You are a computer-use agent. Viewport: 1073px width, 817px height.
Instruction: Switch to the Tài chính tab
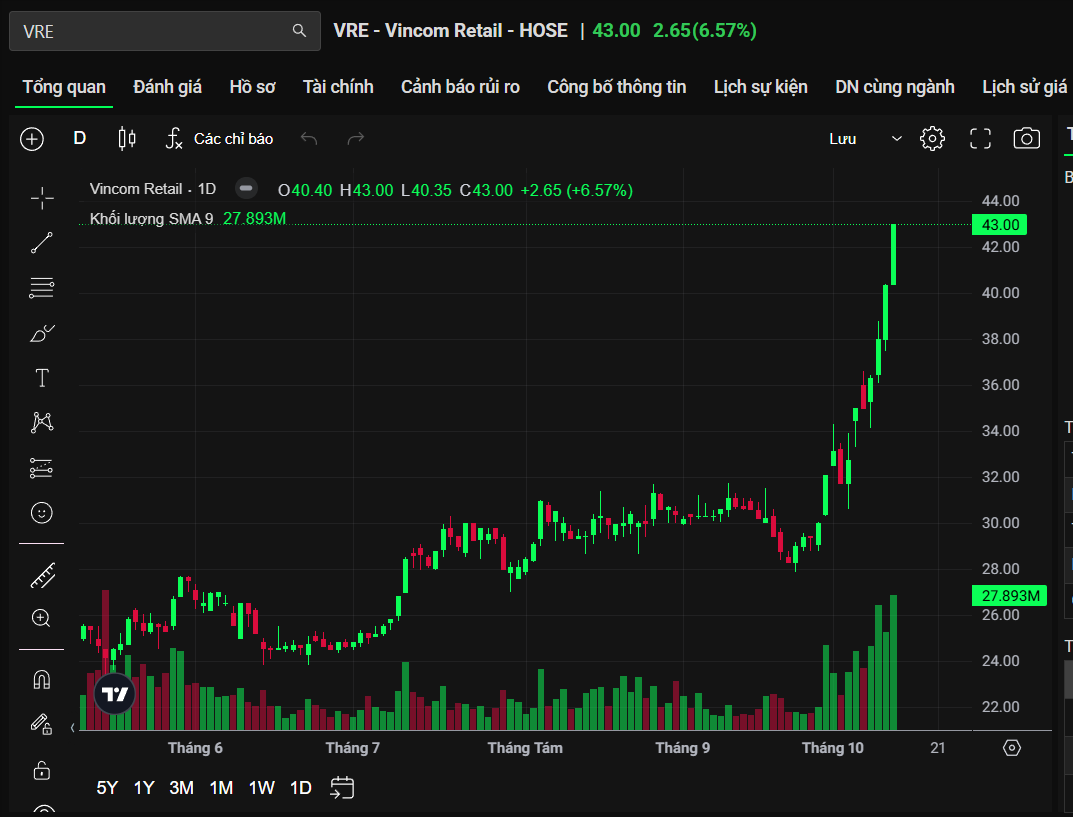tap(338, 87)
